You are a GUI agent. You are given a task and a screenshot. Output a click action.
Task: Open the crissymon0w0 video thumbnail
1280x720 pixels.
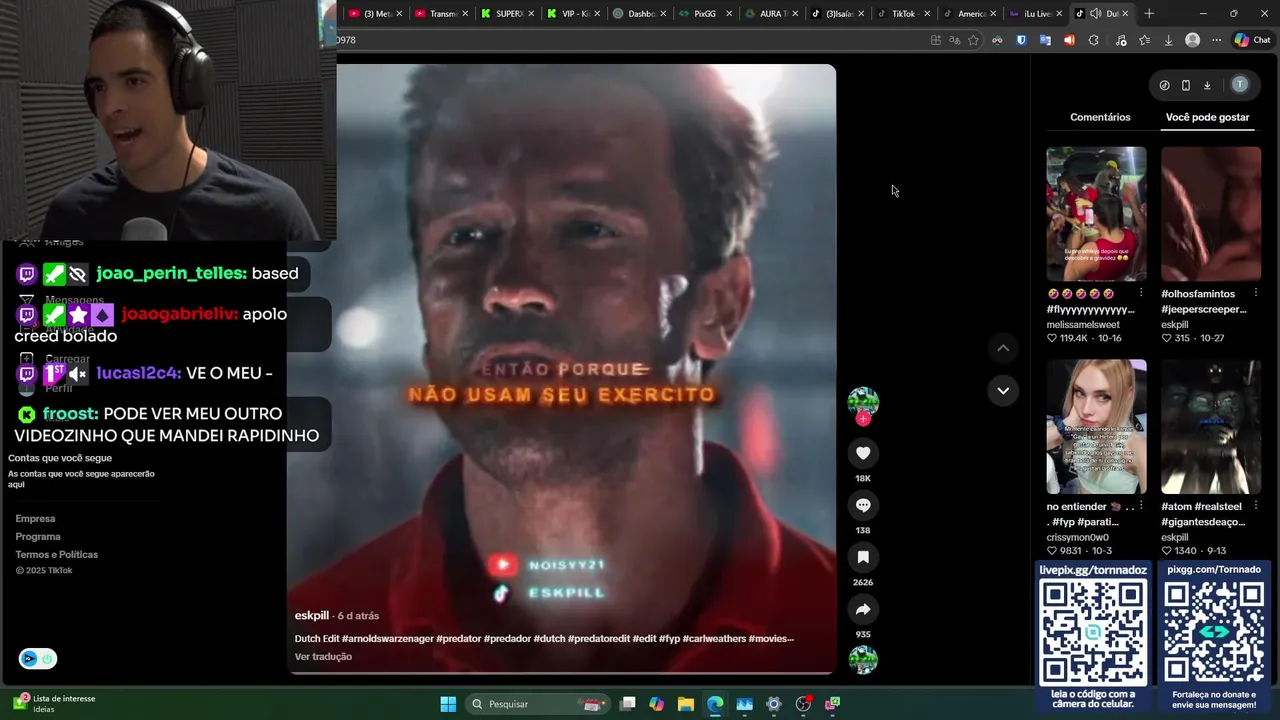1096,427
